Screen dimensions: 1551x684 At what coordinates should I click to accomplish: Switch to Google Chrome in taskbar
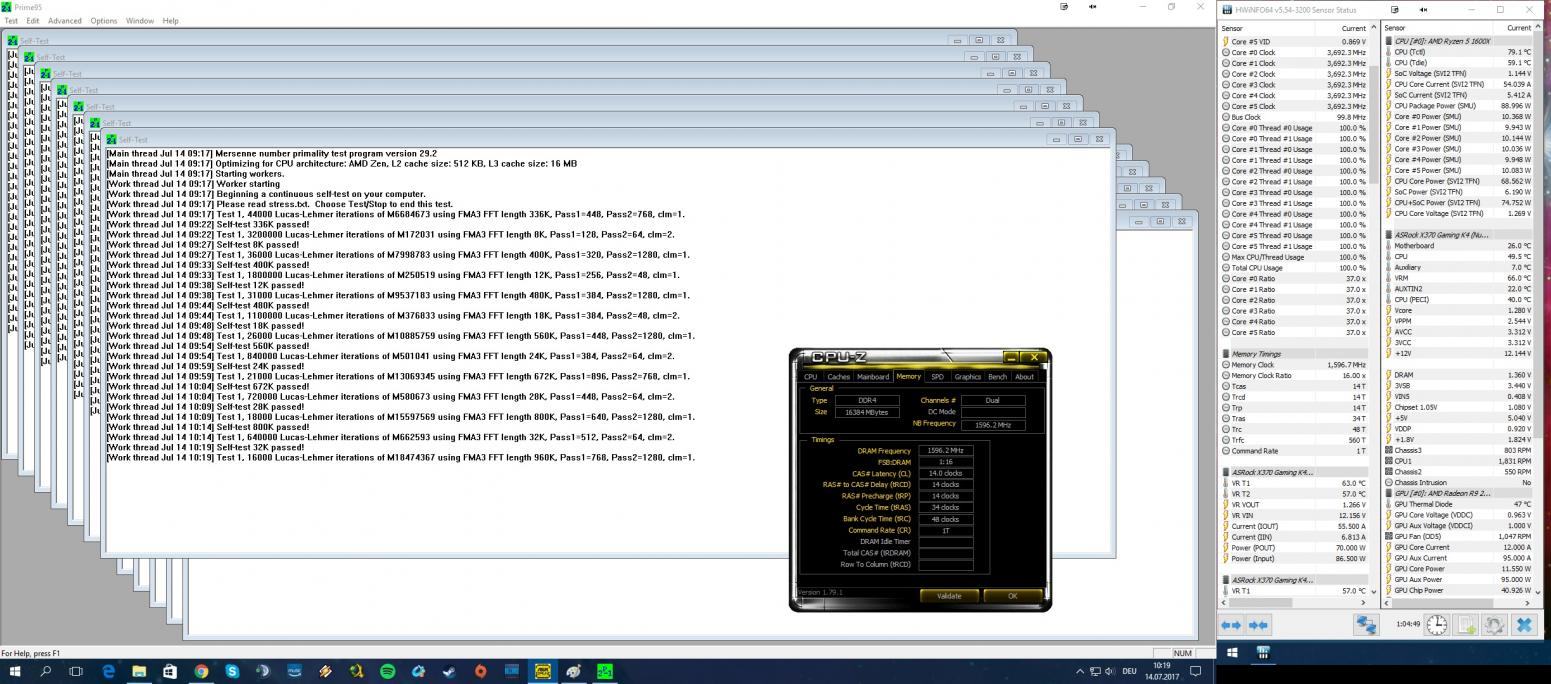(201, 671)
